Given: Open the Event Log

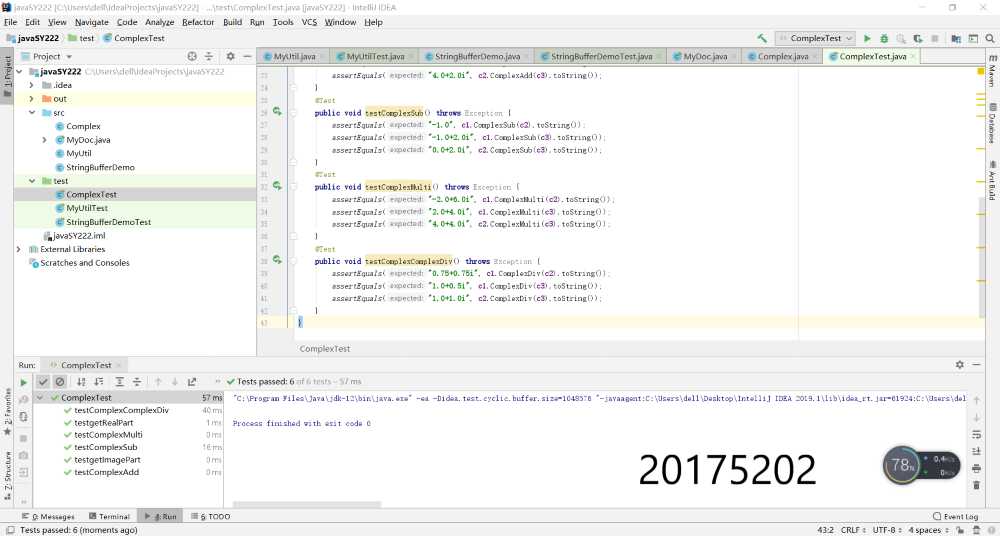Looking at the screenshot, I should click(x=955, y=516).
